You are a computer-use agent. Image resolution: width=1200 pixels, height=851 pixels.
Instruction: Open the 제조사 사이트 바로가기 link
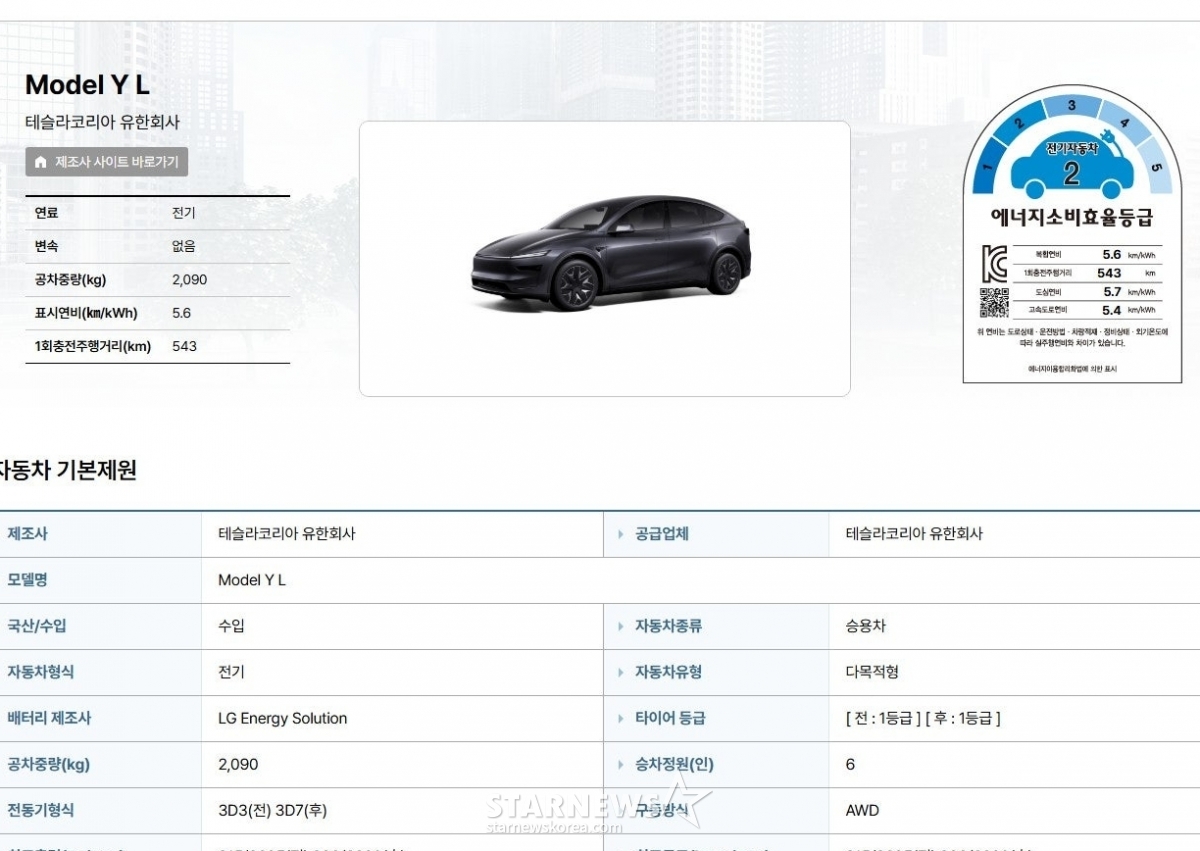click(x=107, y=162)
